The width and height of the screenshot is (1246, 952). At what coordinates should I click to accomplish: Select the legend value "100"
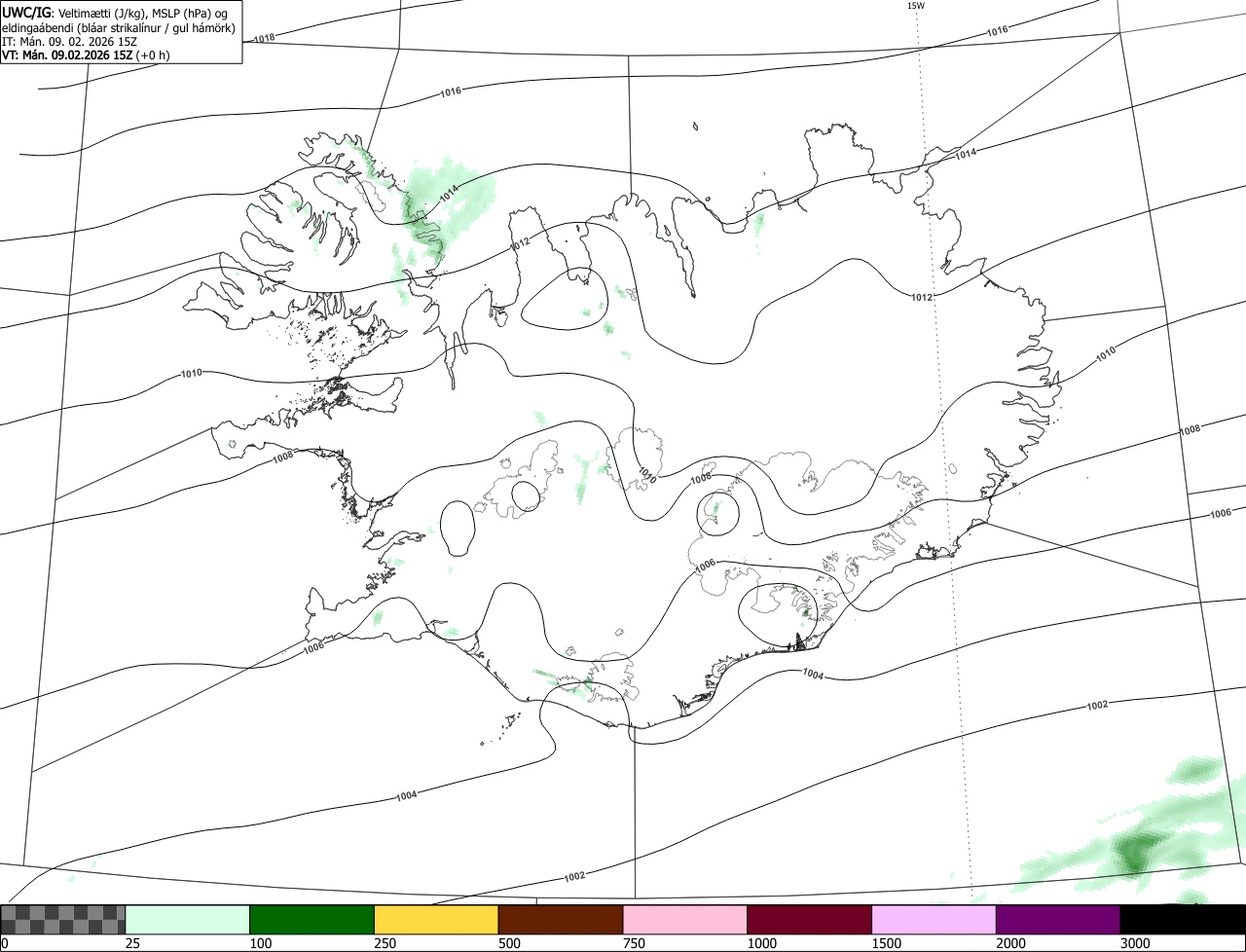coord(261,943)
